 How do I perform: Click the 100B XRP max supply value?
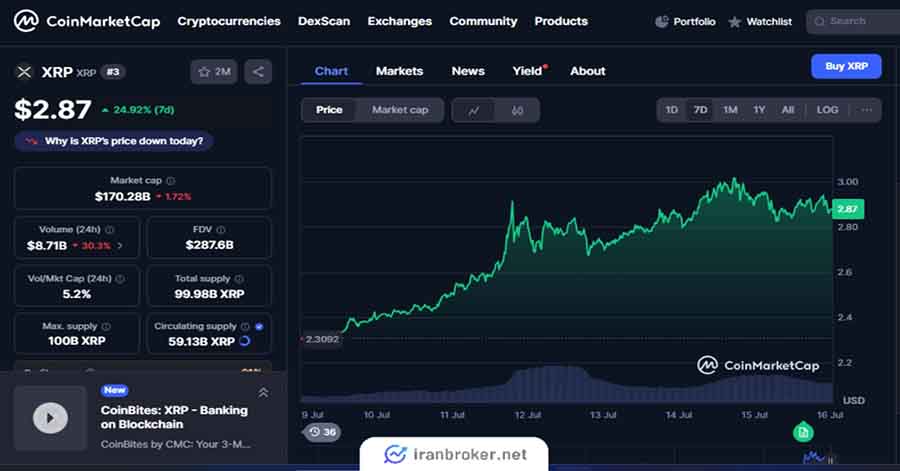coord(76,341)
